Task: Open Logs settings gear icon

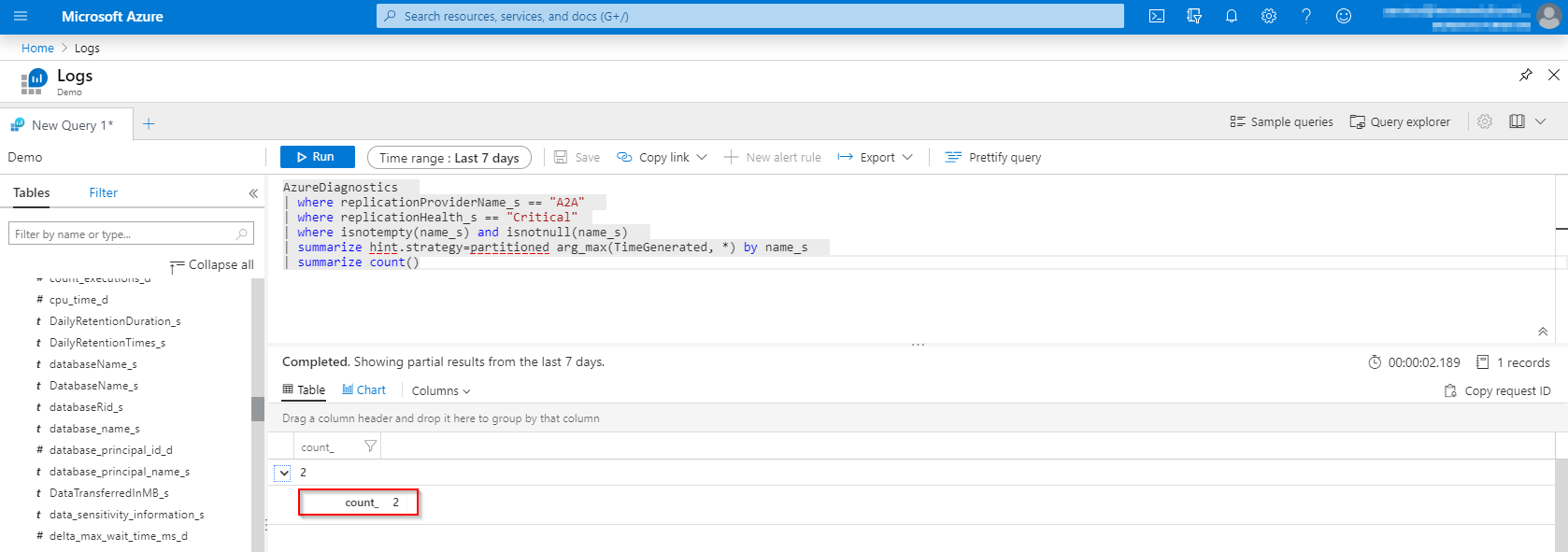Action: click(x=1485, y=121)
